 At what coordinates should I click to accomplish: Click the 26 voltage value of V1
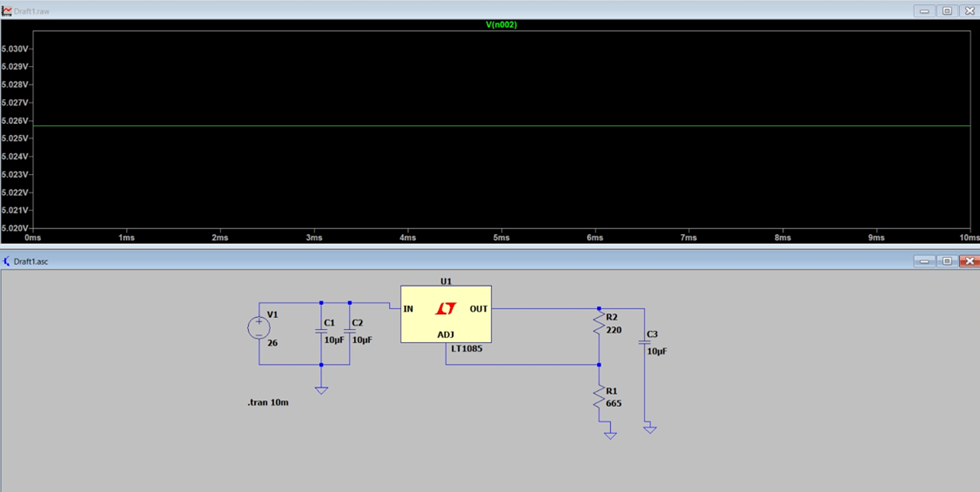[273, 342]
